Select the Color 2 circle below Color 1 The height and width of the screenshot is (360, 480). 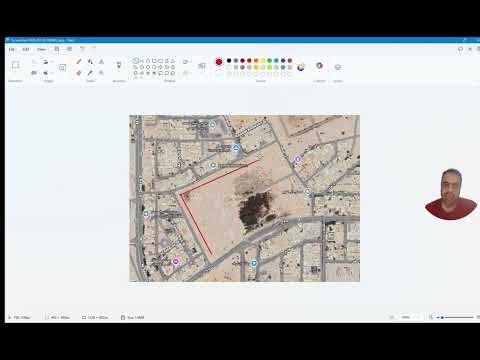click(219, 73)
